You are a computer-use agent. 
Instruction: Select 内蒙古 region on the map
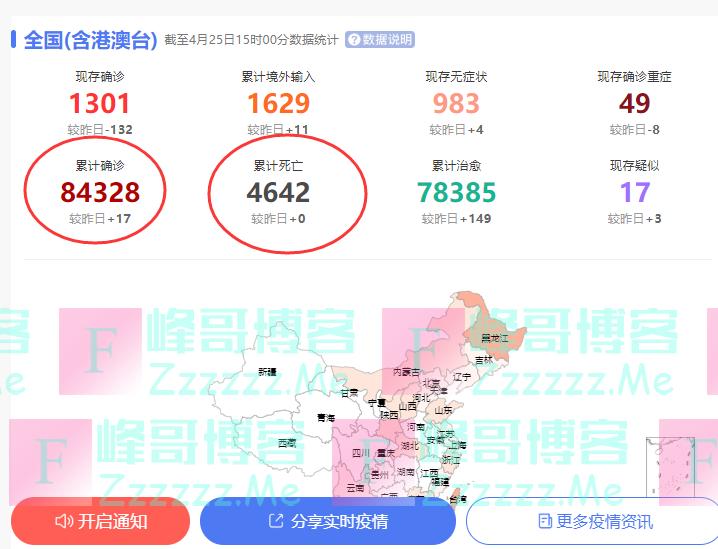point(407,371)
